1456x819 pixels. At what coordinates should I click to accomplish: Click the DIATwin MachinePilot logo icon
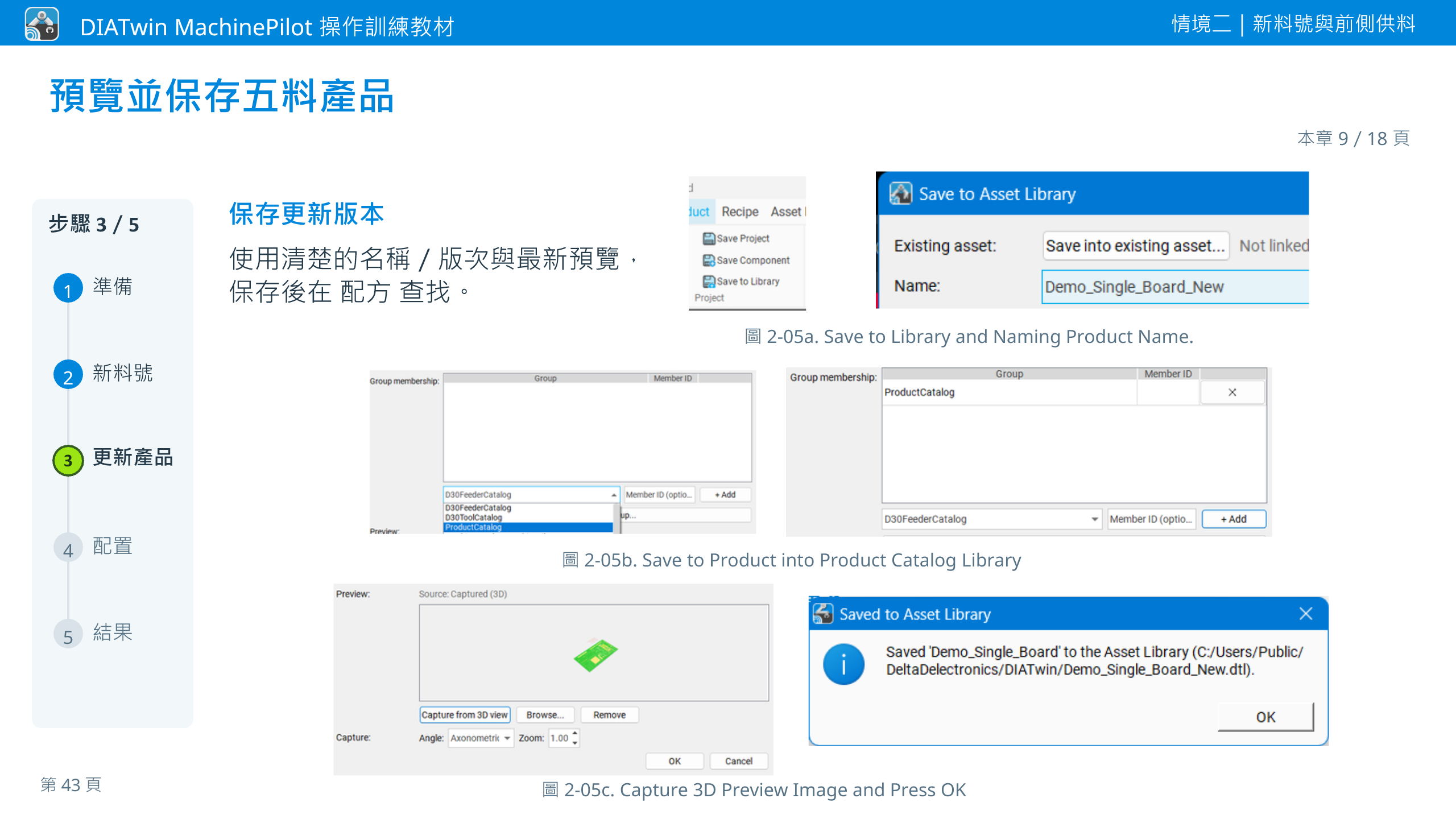click(x=42, y=24)
